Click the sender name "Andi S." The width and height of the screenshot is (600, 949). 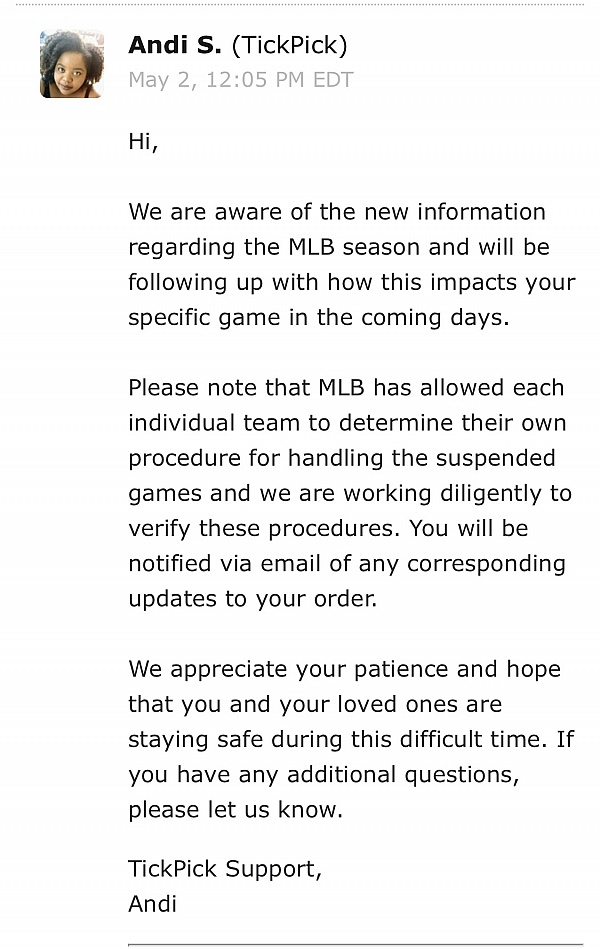(174, 45)
